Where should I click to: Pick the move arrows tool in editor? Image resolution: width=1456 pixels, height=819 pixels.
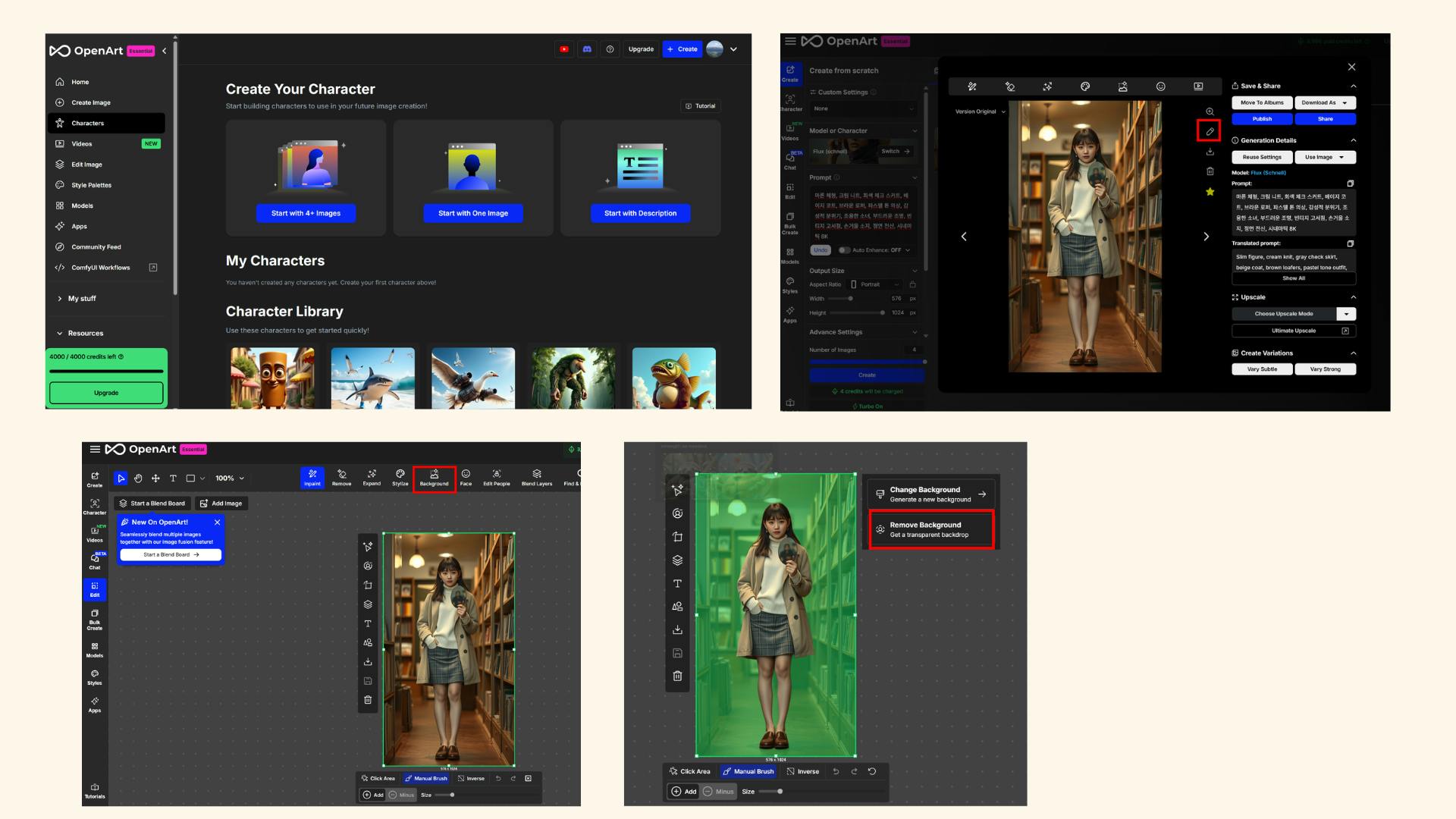(155, 479)
